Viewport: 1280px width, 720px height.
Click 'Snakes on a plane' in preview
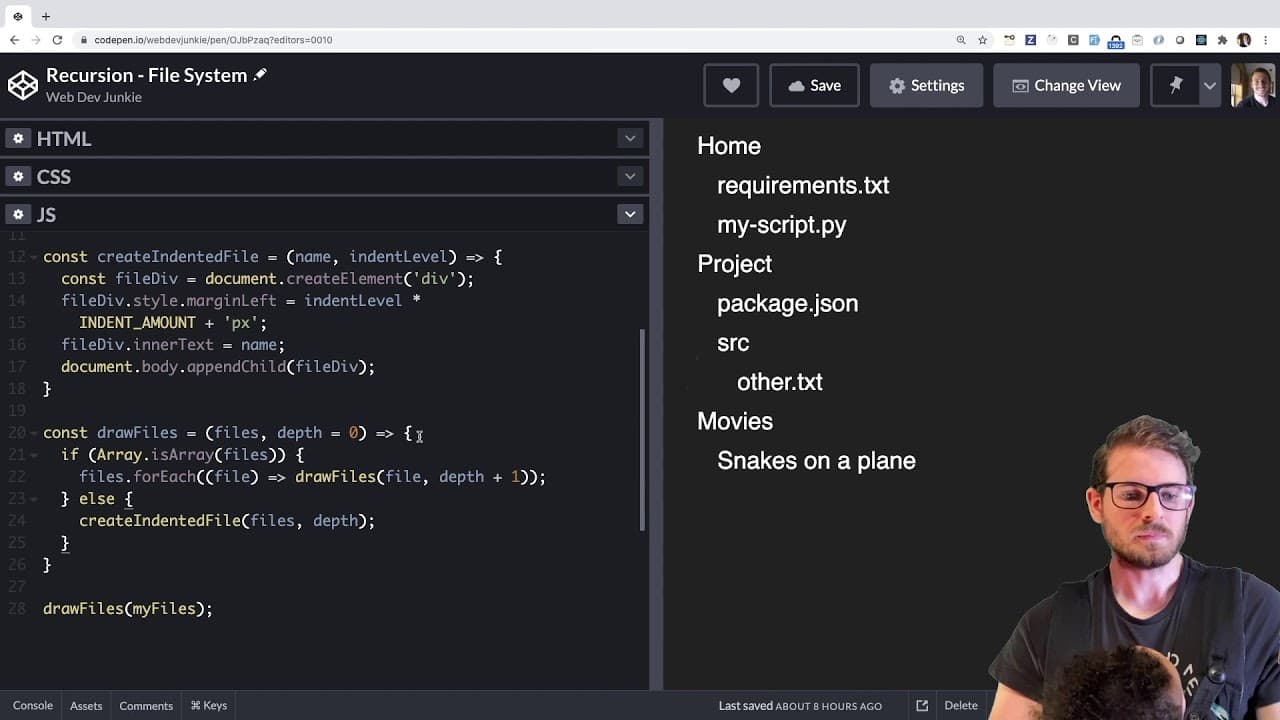(816, 460)
